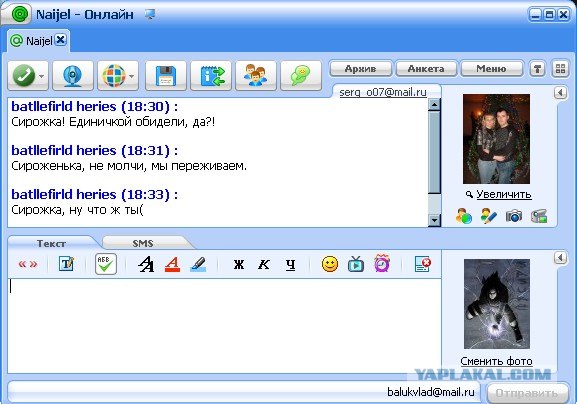Collapse the own photo panel arrow
This screenshot has height=404, width=577.
click(560, 258)
